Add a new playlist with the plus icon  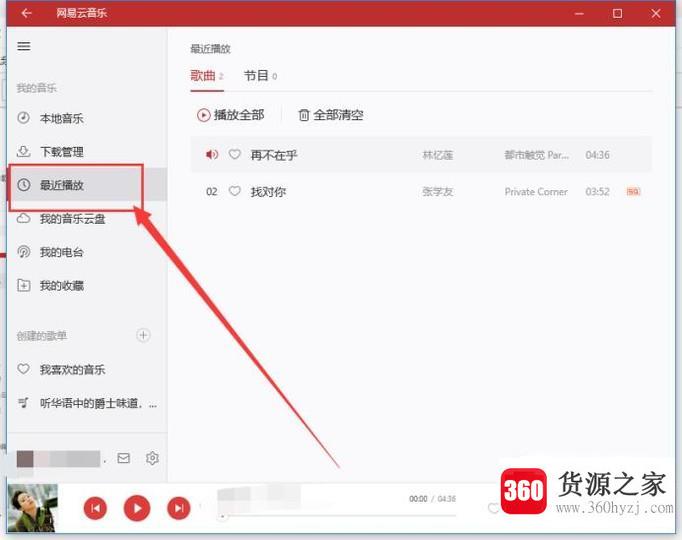coord(143,335)
